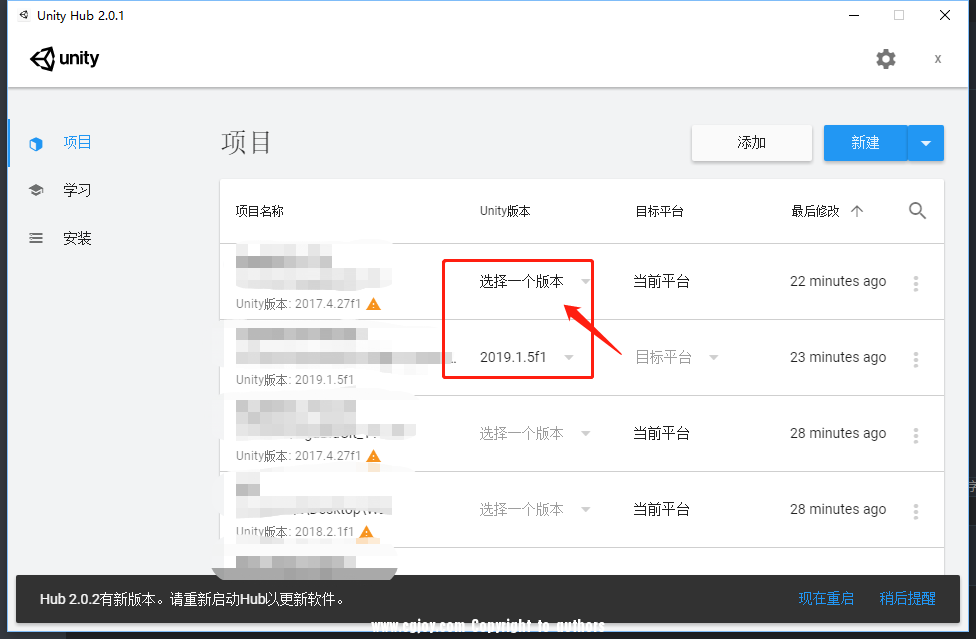Select the 项目 sidebar tab

[x=77, y=142]
